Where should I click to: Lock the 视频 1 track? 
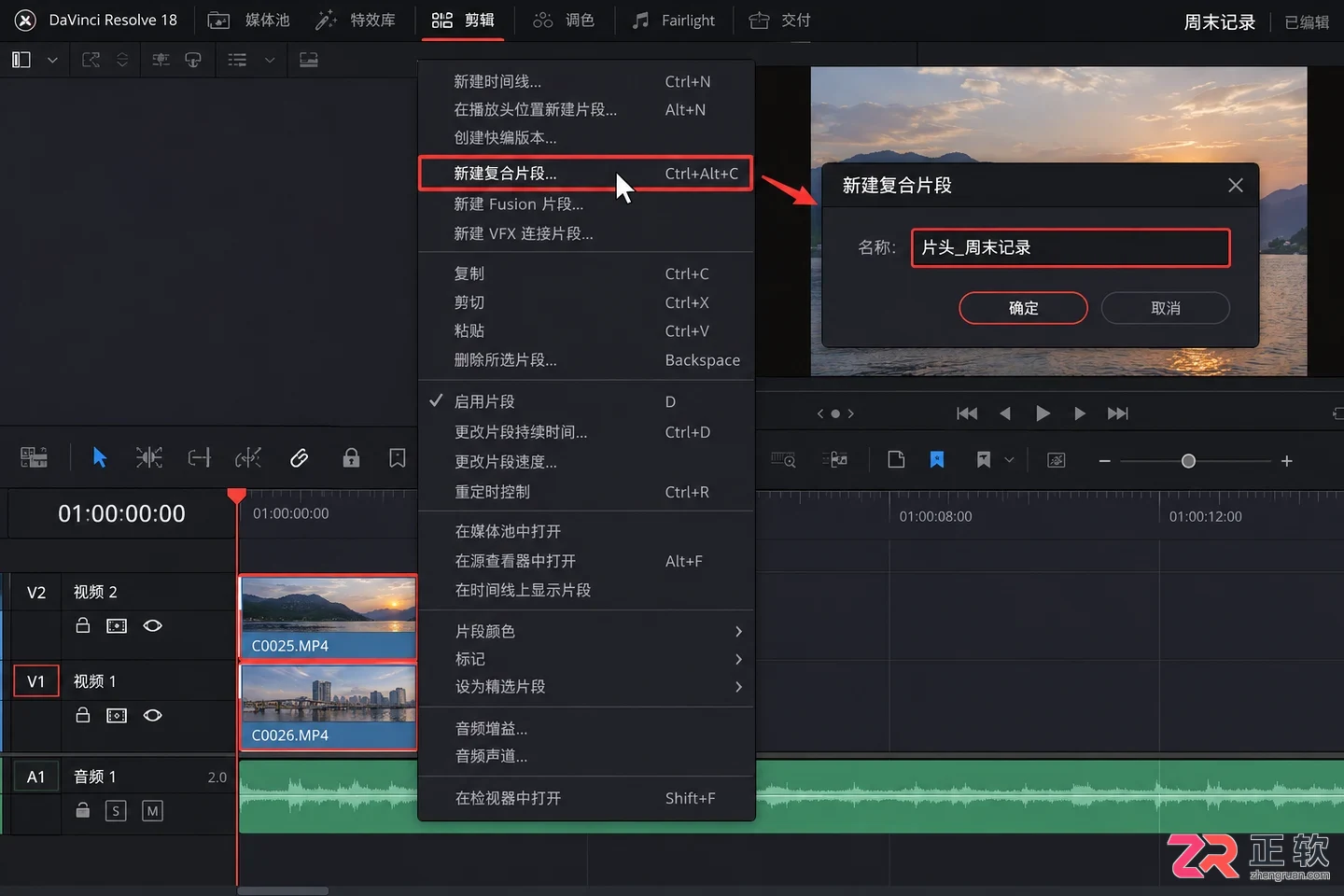[83, 715]
